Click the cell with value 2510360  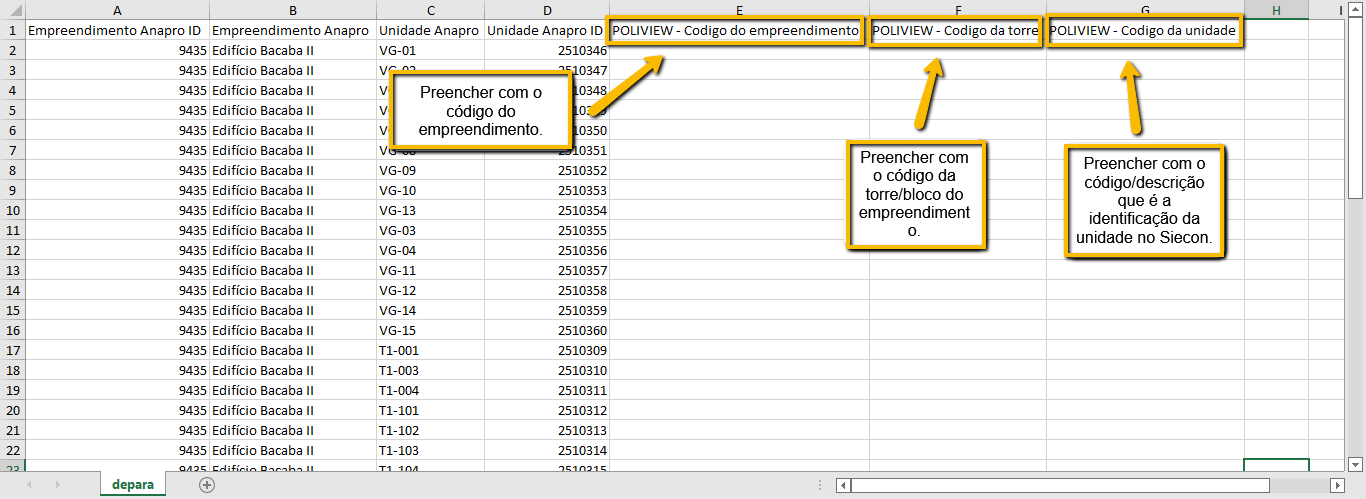coord(546,330)
